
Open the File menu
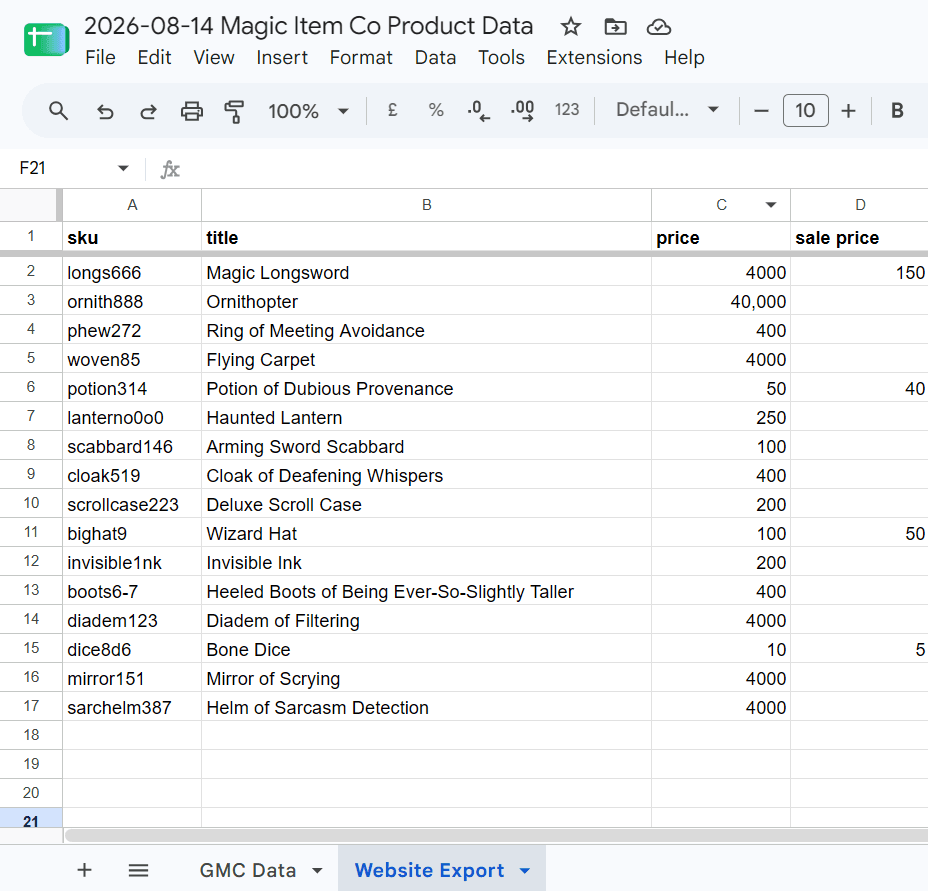click(x=100, y=57)
